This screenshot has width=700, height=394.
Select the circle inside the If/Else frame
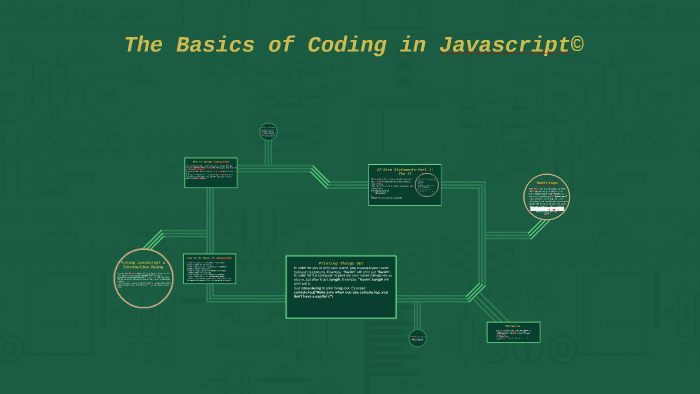point(426,185)
